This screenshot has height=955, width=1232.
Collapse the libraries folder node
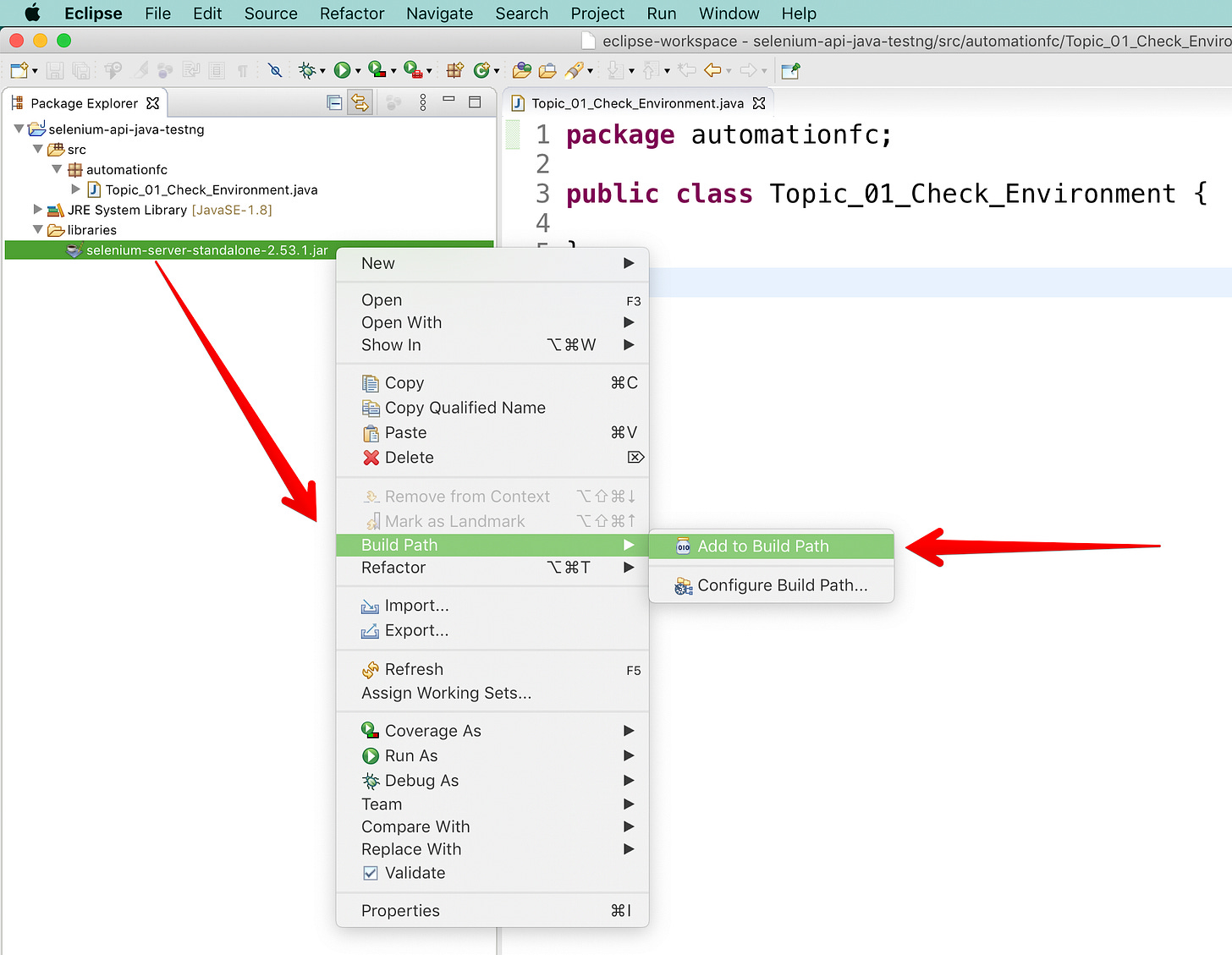pos(38,229)
